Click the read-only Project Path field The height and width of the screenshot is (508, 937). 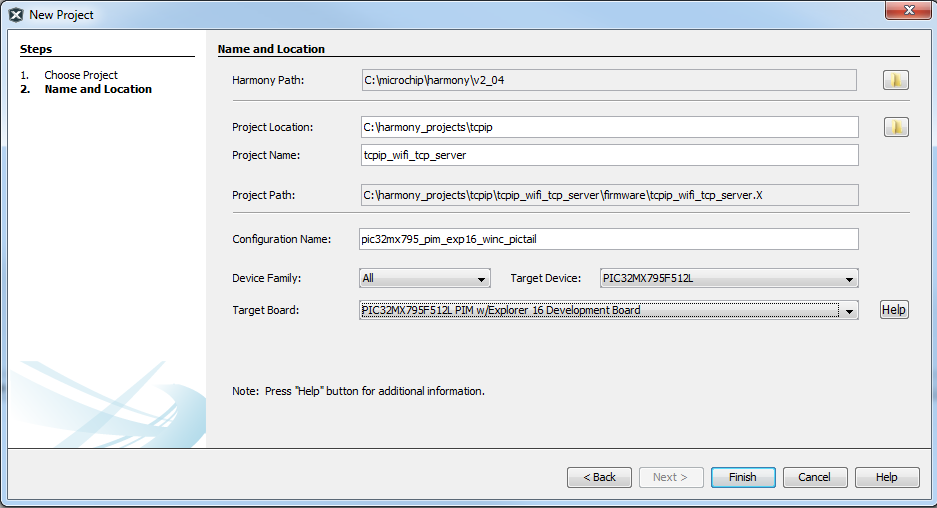[608, 195]
